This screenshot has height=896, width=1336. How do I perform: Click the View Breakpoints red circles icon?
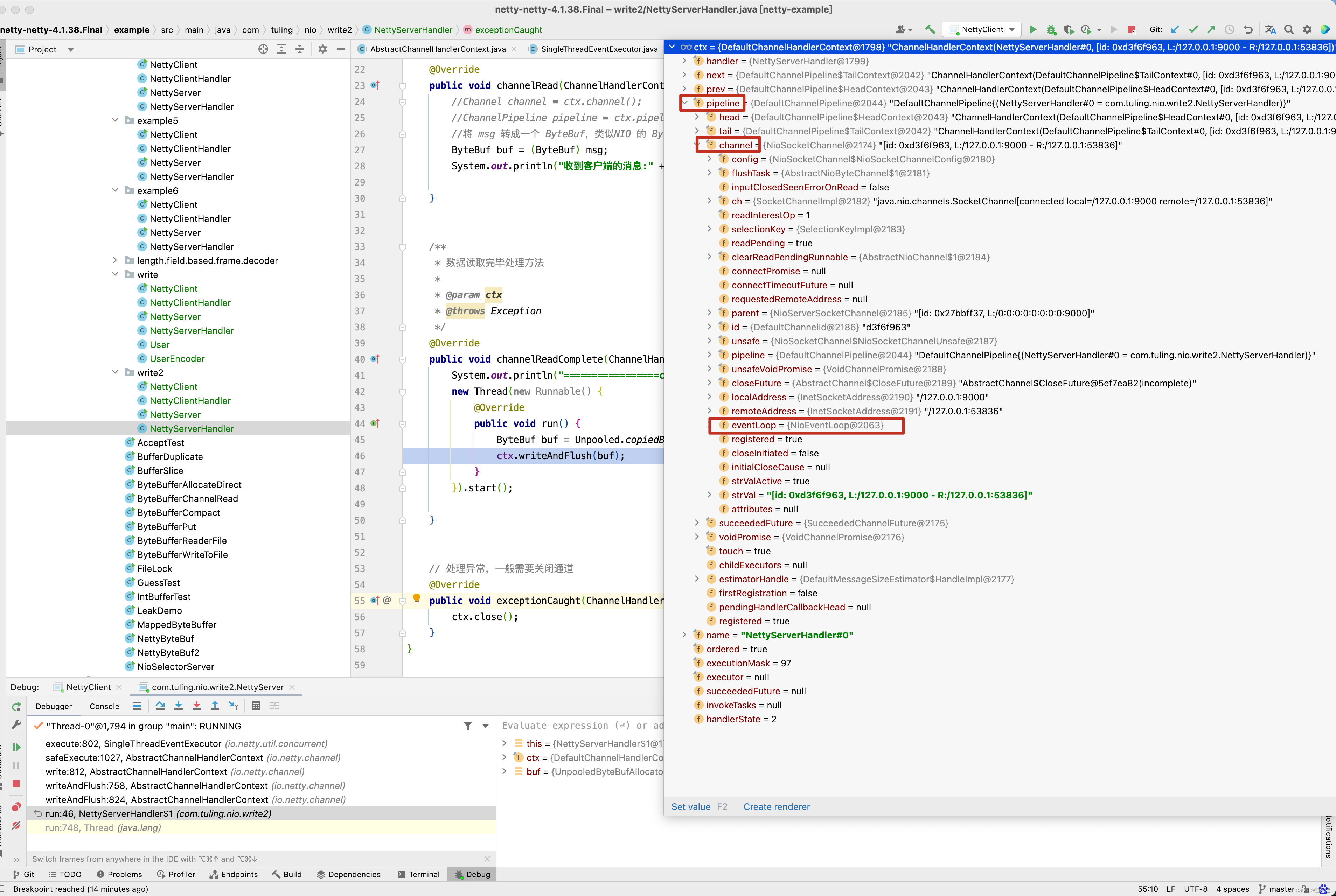[x=16, y=807]
